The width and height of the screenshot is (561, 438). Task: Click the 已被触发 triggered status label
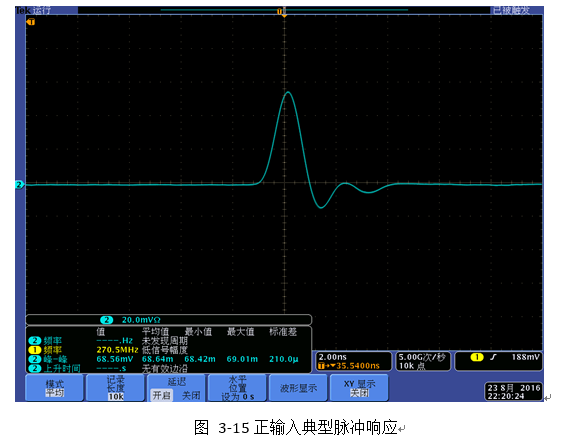tap(511, 10)
